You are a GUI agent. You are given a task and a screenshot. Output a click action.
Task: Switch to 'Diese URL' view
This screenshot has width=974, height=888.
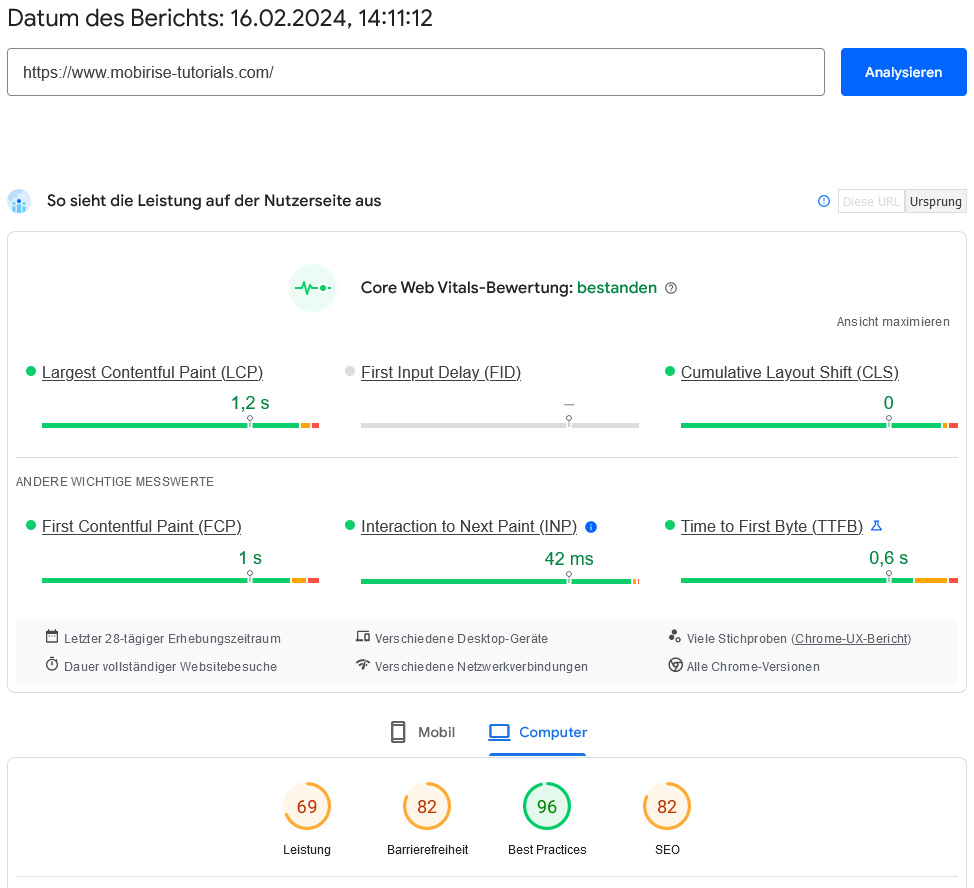click(x=871, y=201)
